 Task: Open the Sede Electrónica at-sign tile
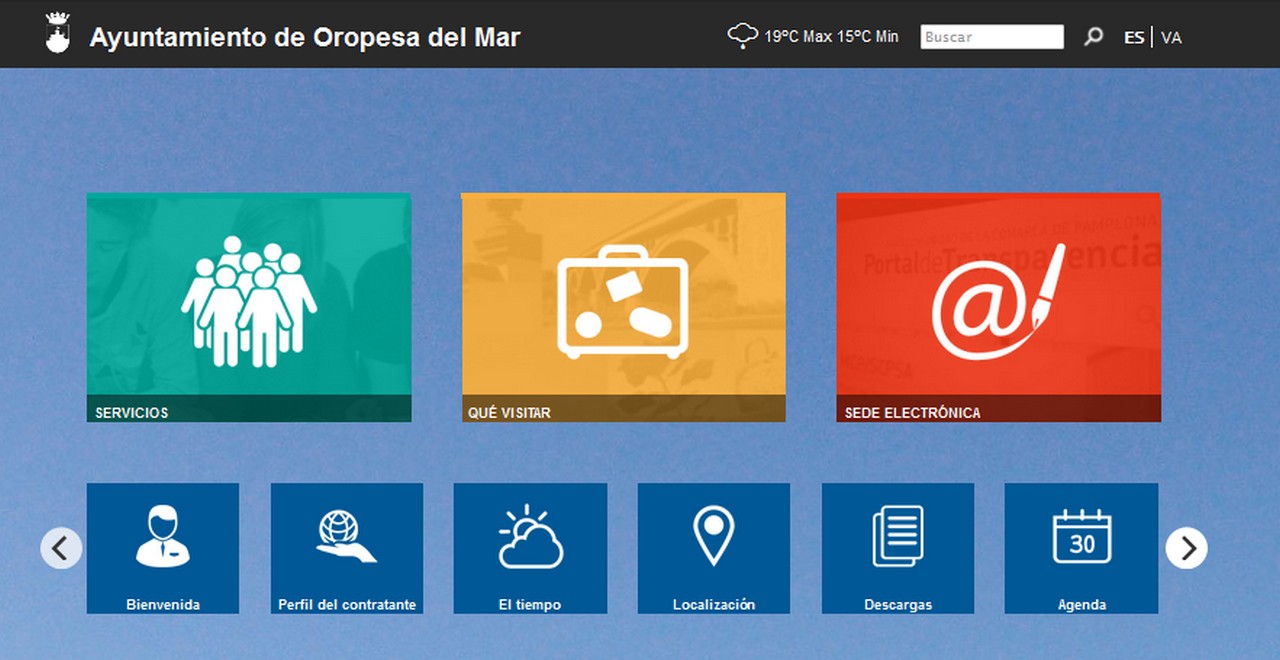tap(999, 307)
